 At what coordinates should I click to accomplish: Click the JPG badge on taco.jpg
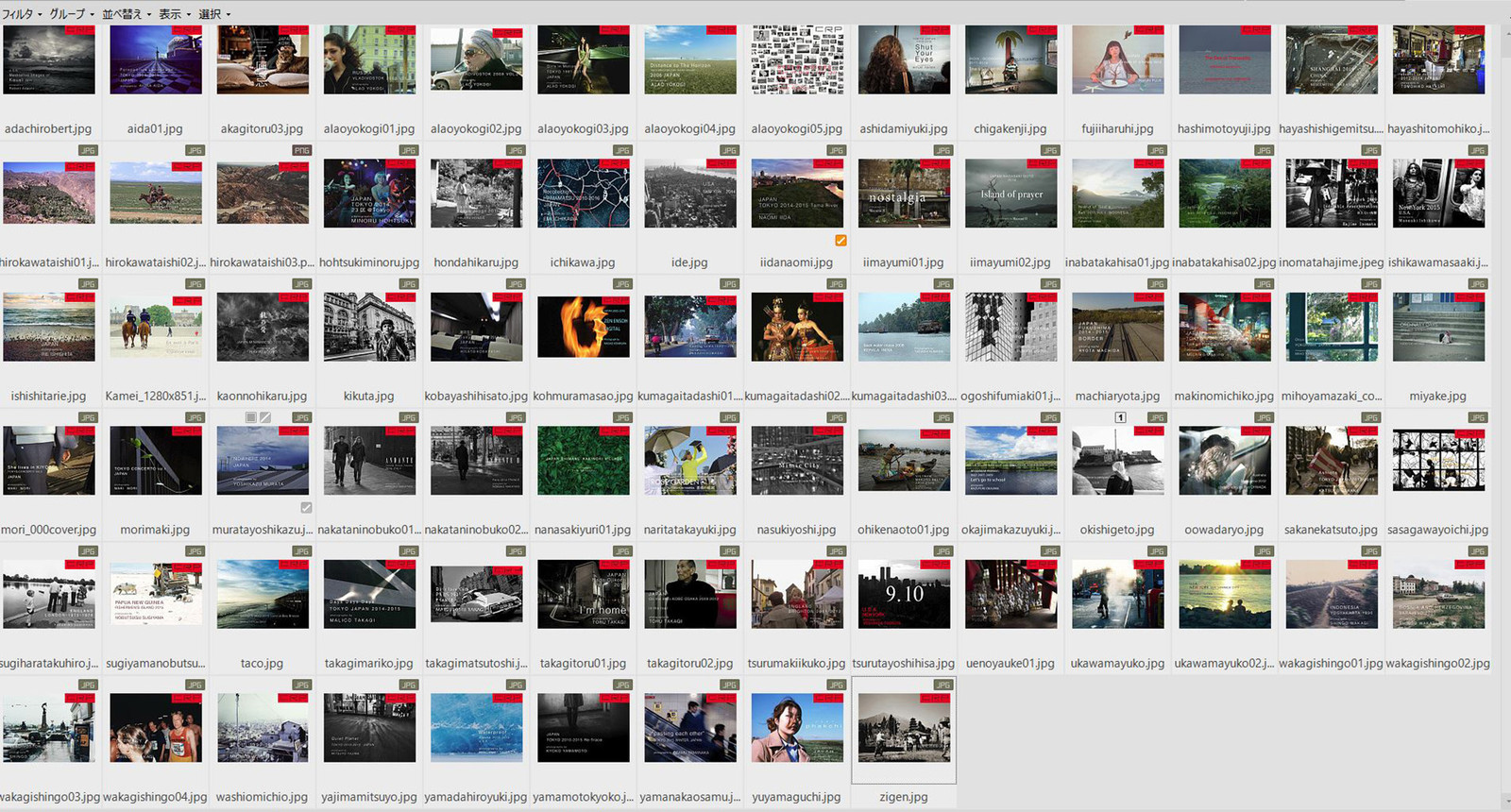coord(301,551)
